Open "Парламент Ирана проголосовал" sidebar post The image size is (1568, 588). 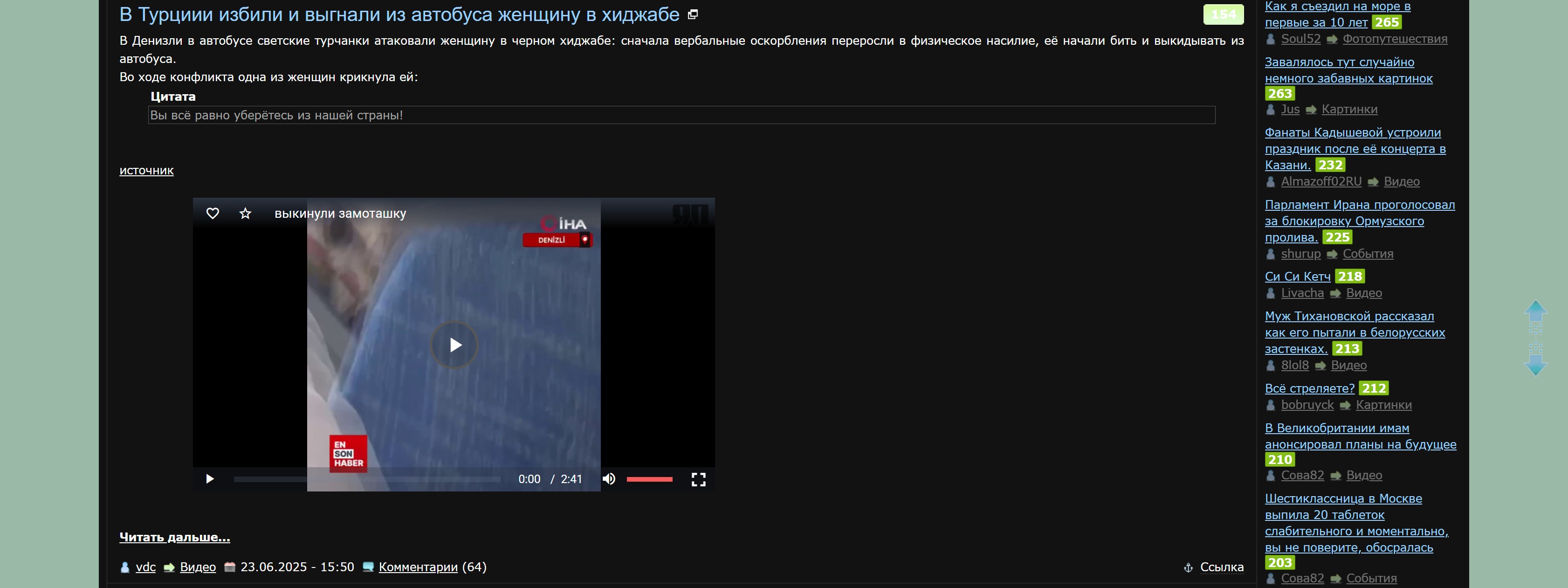tap(1360, 221)
